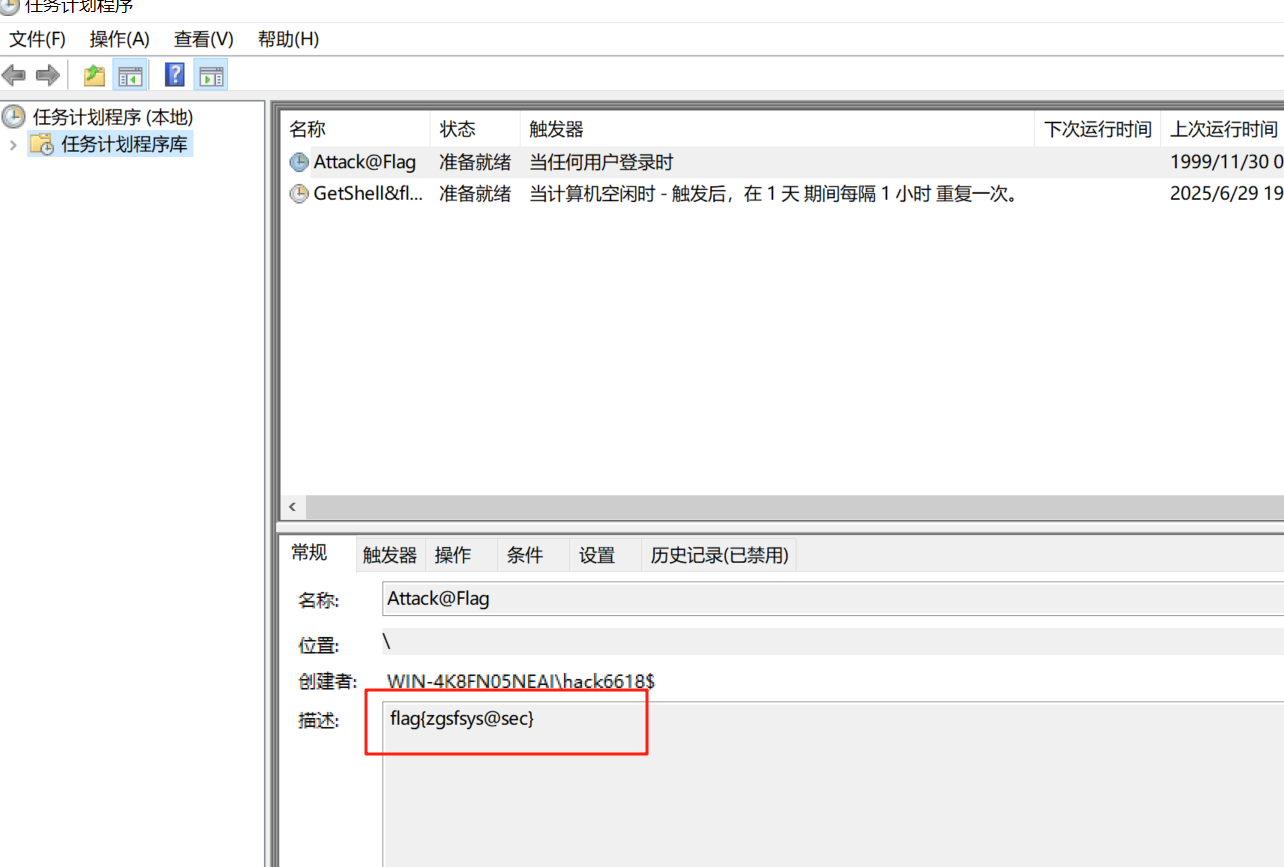Select the GetShell&fl... task row name

[368, 194]
